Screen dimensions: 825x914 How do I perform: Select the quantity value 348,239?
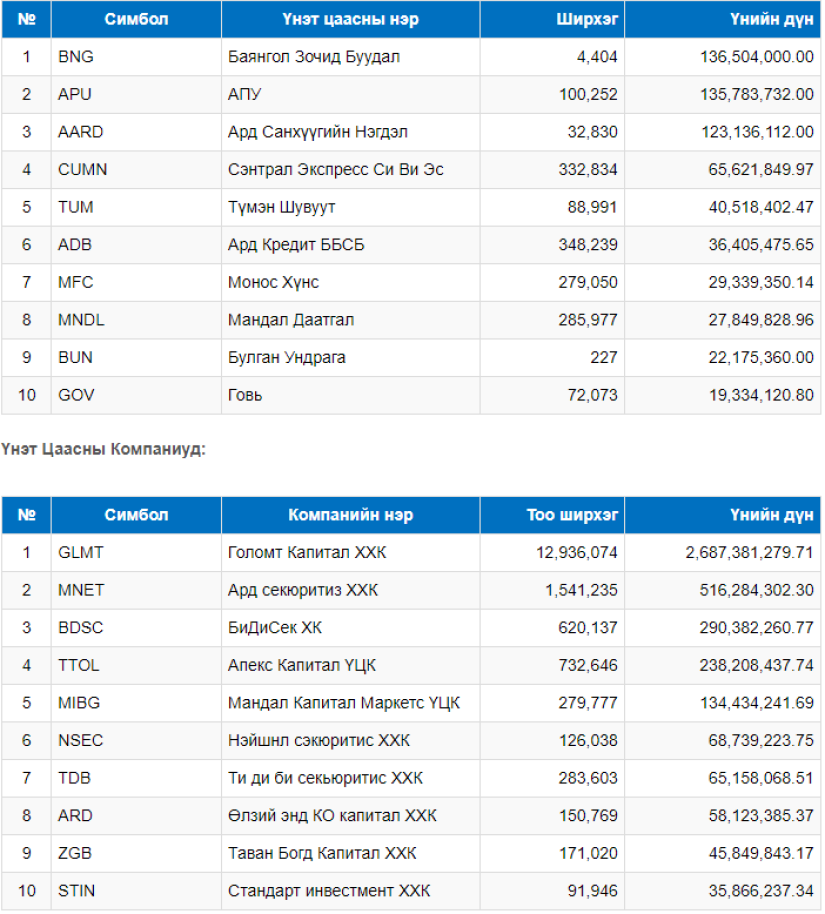pyautogui.click(x=588, y=245)
